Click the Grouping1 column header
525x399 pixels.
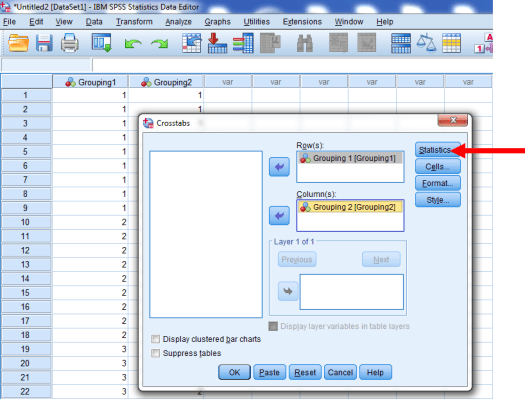(x=90, y=82)
